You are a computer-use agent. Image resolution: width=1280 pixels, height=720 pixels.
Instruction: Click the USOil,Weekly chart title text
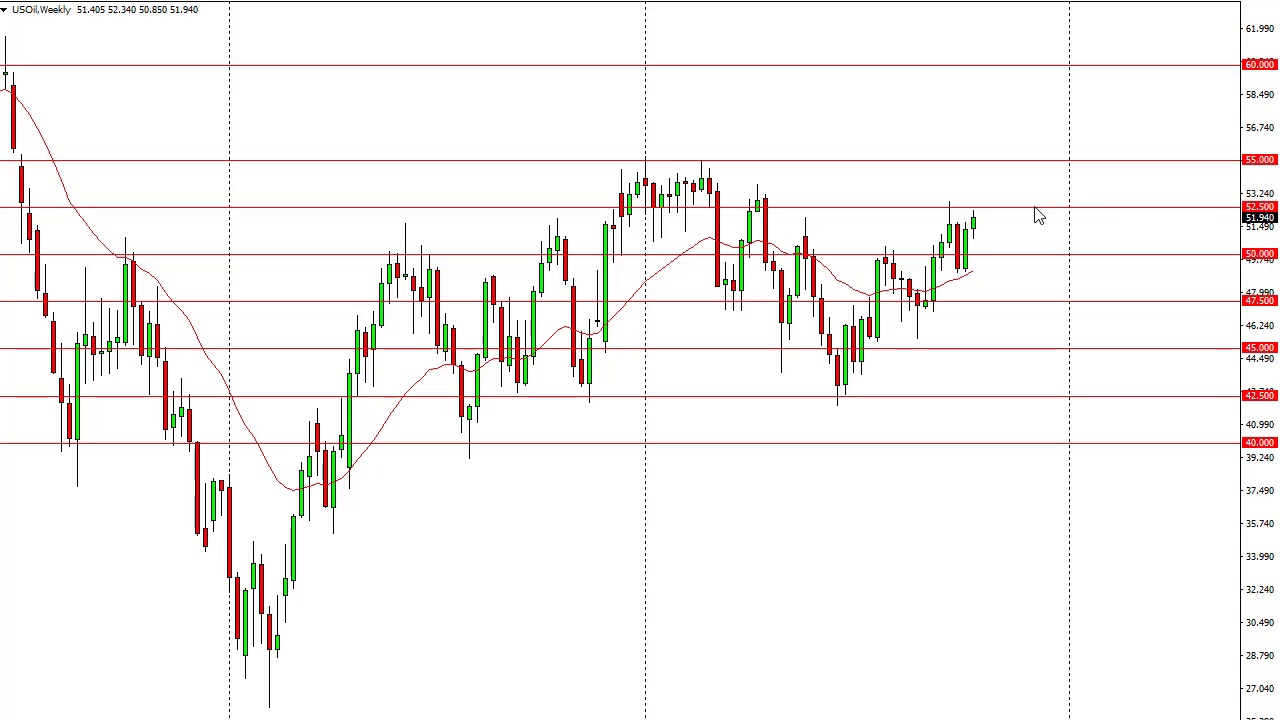click(41, 10)
